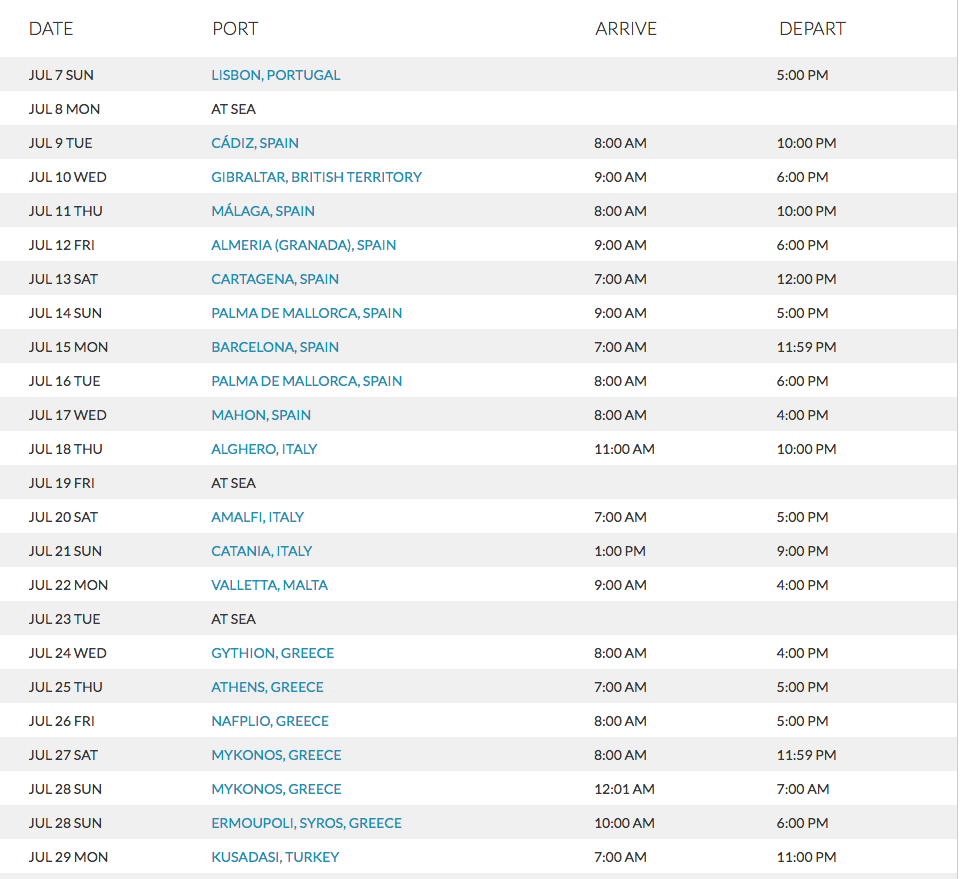Open the Catania, Italy port page
This screenshot has width=960, height=879.
261,551
